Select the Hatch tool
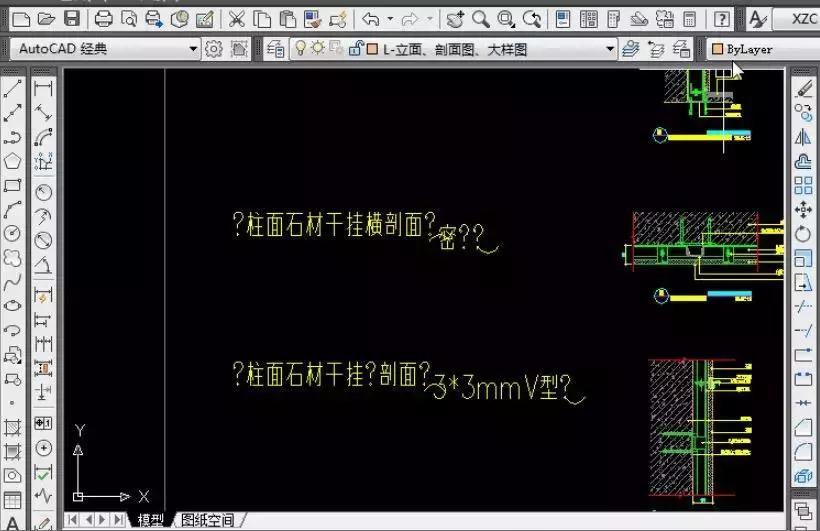The image size is (820, 531). [x=13, y=427]
